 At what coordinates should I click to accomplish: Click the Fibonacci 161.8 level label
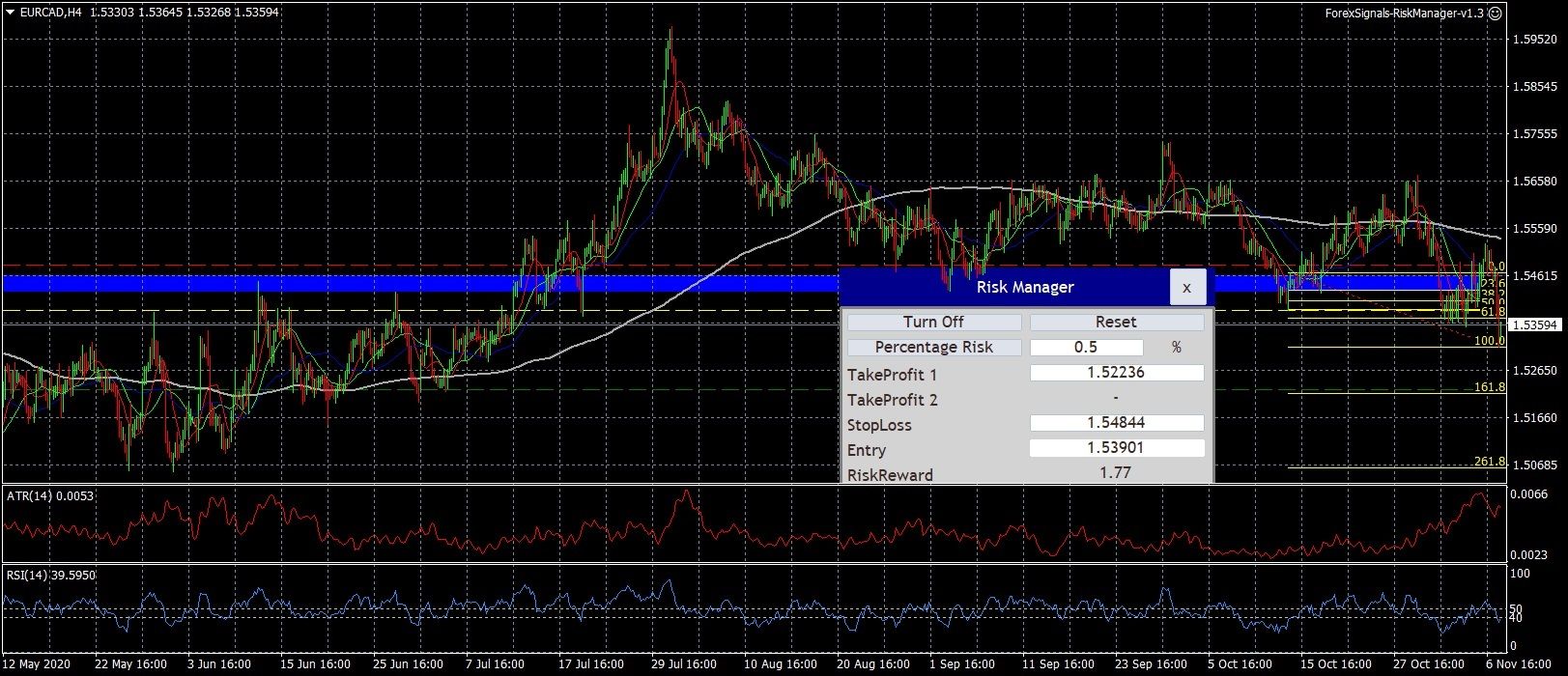coord(1490,387)
